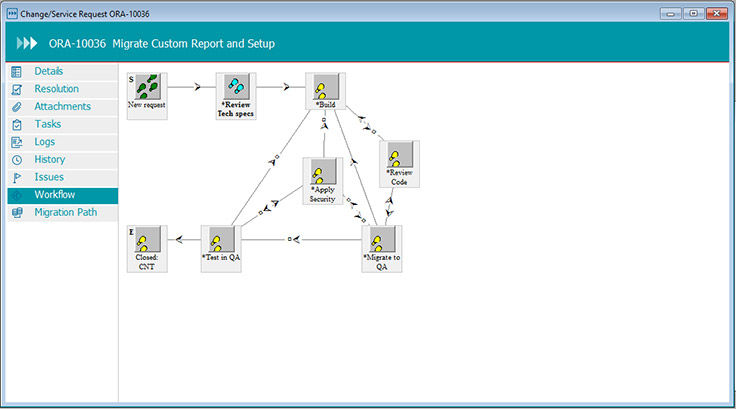The width and height of the screenshot is (736, 409).
Task: Open the Issues section
Action: 62,177
